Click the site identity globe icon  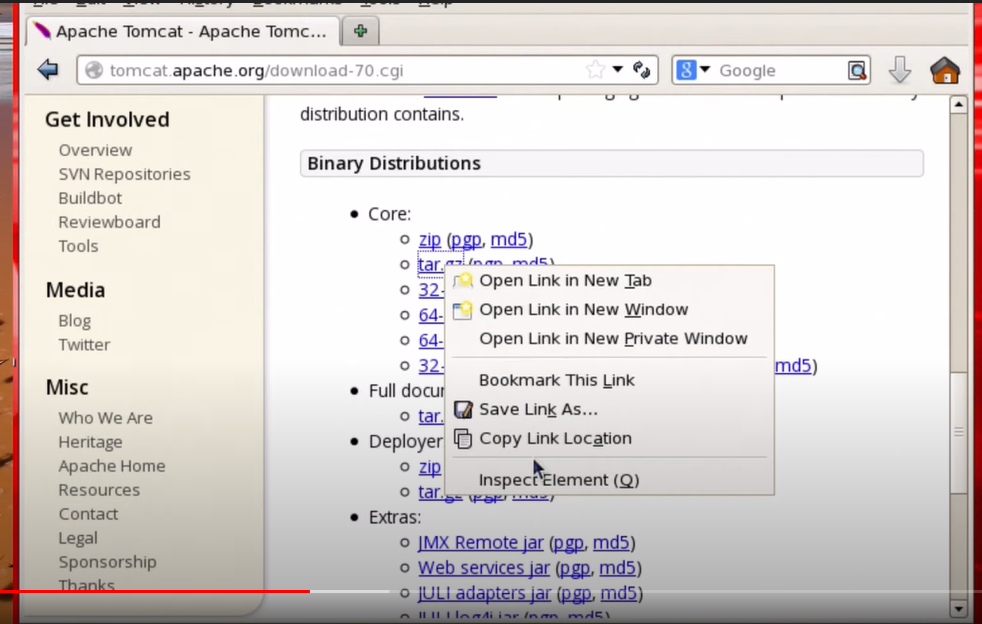[94, 70]
